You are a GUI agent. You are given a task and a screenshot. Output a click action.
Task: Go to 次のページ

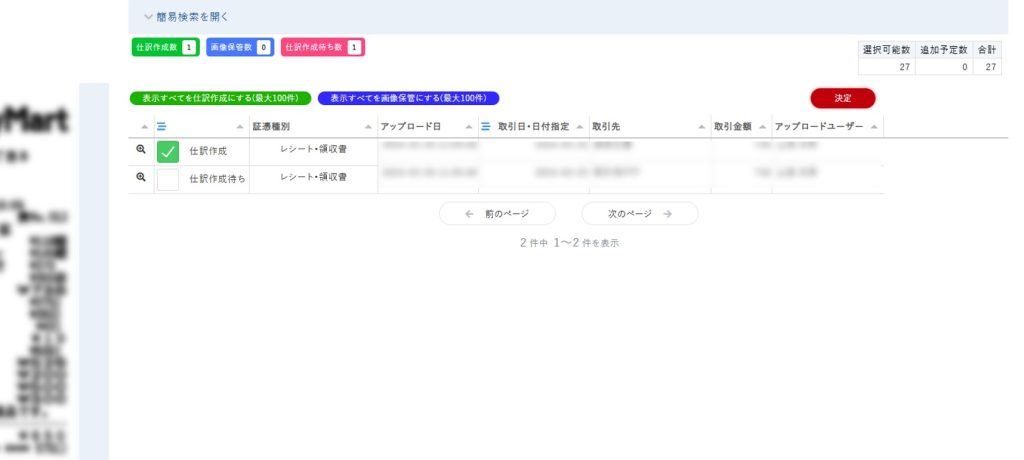click(x=639, y=214)
